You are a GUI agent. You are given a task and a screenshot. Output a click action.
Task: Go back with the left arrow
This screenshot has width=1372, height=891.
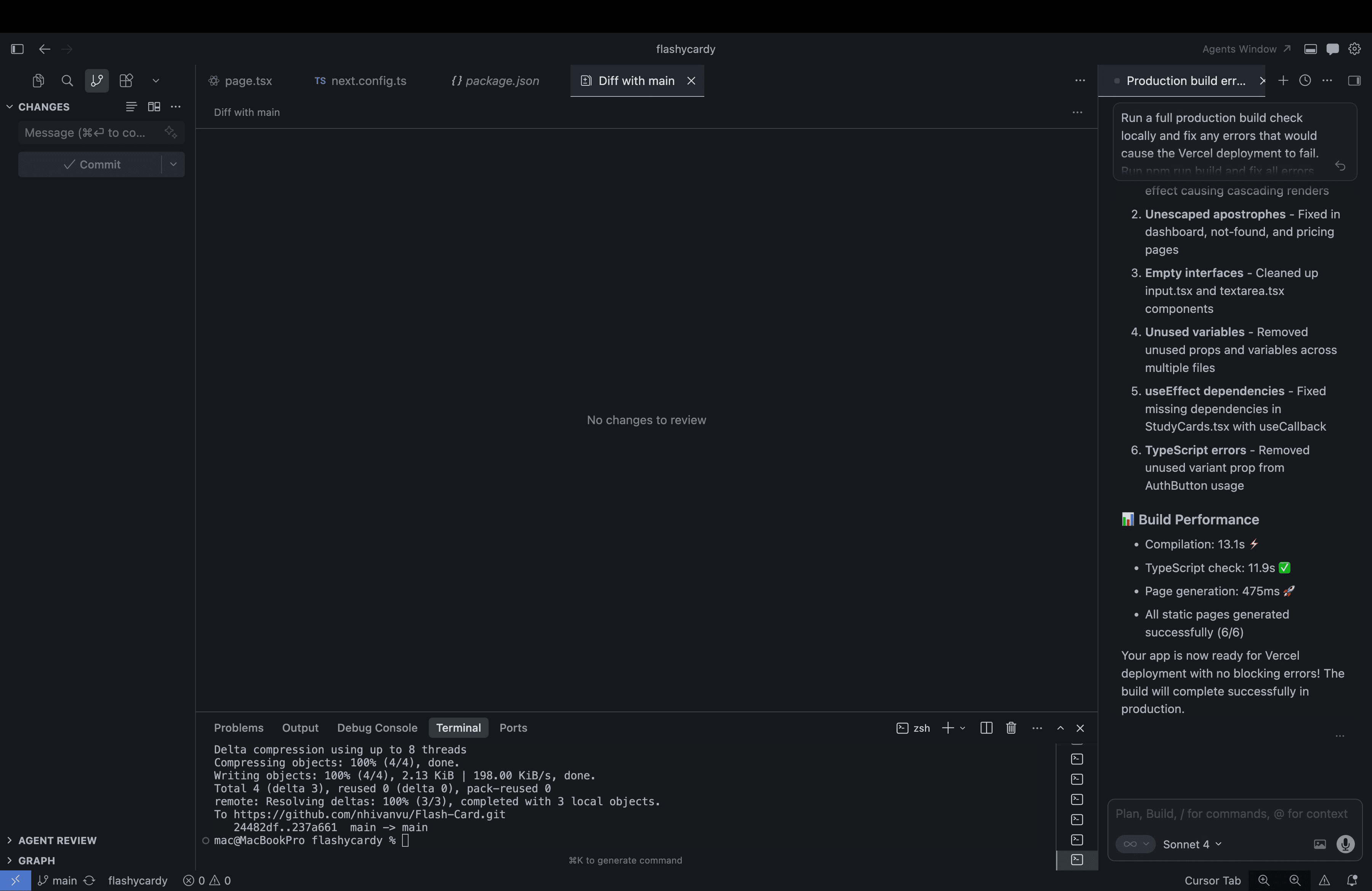[x=44, y=49]
